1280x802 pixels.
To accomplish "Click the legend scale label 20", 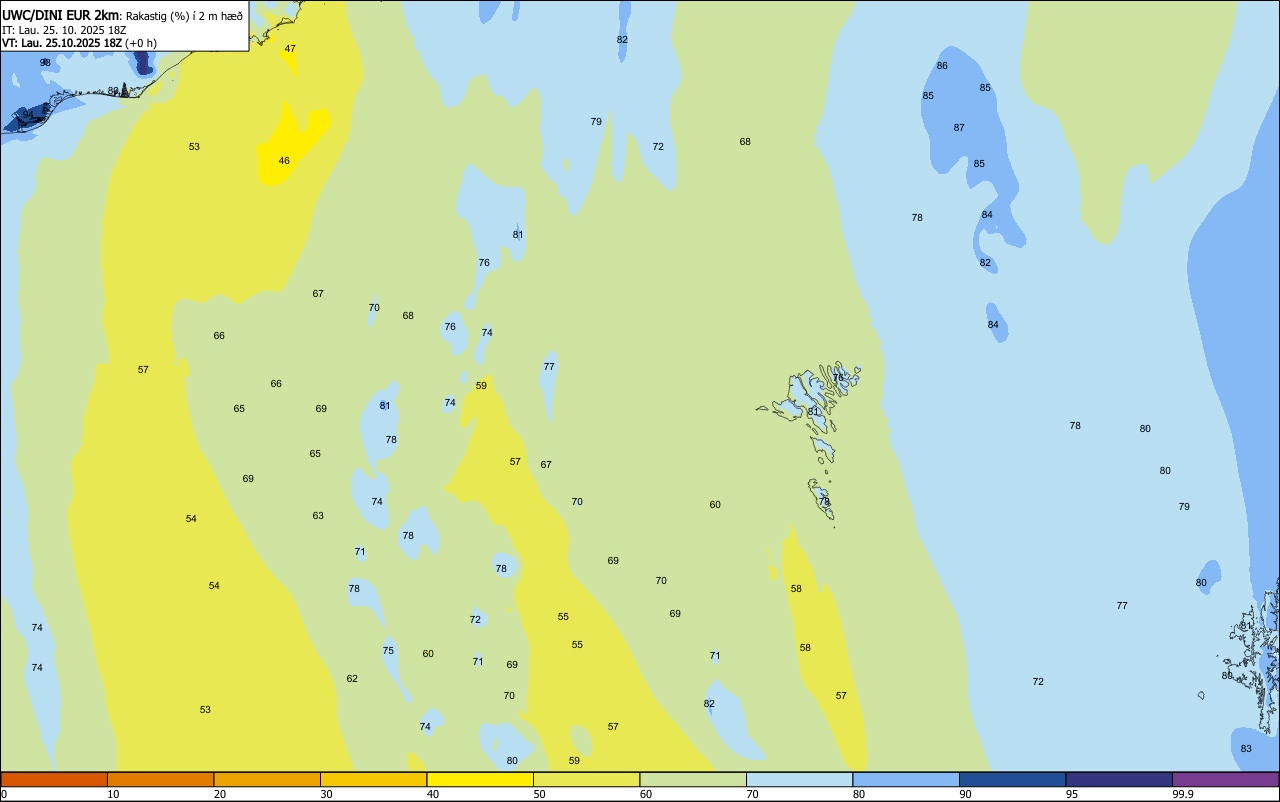I will (x=220, y=794).
